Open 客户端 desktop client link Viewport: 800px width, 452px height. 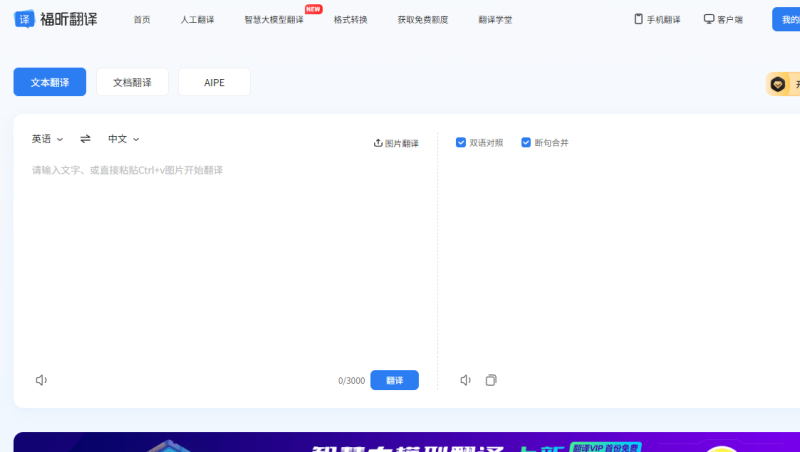click(723, 19)
